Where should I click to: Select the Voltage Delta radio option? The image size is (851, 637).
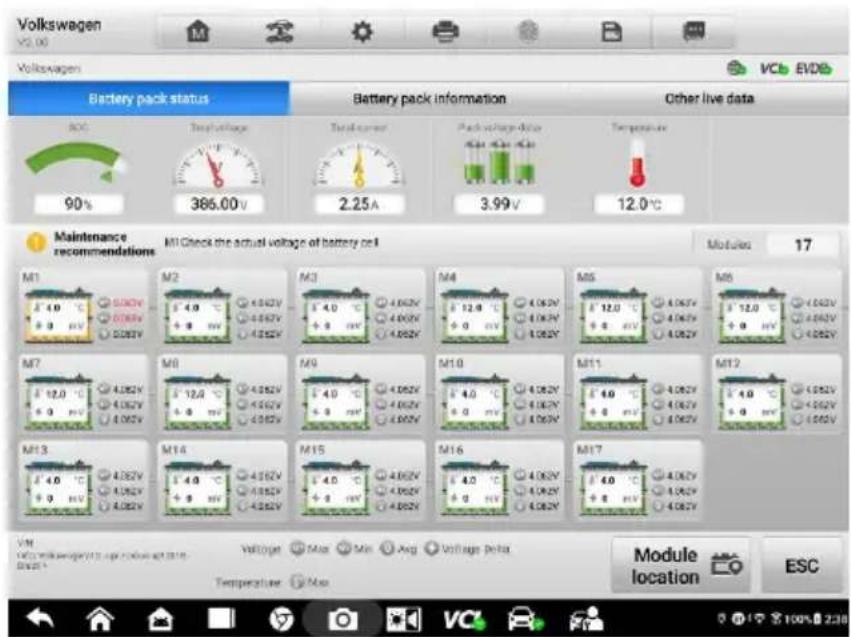pyautogui.click(x=468, y=549)
